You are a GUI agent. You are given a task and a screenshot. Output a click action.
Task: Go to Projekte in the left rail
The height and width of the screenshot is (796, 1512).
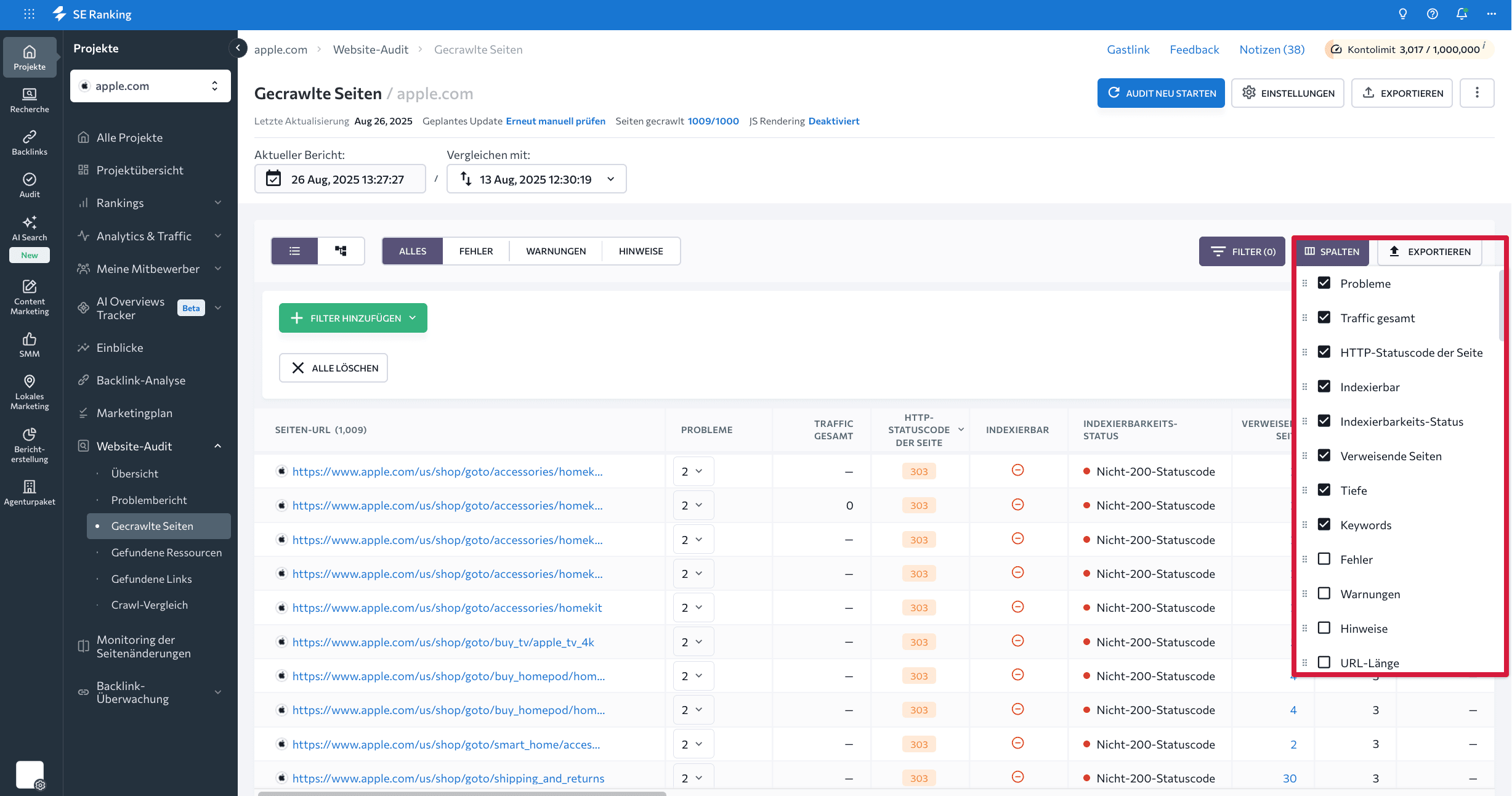coord(30,57)
